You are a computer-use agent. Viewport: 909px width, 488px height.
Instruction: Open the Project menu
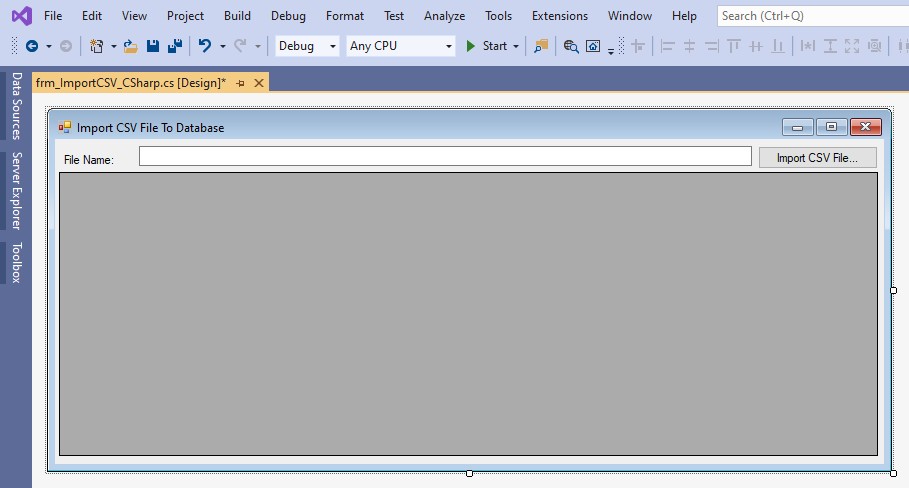(x=185, y=16)
